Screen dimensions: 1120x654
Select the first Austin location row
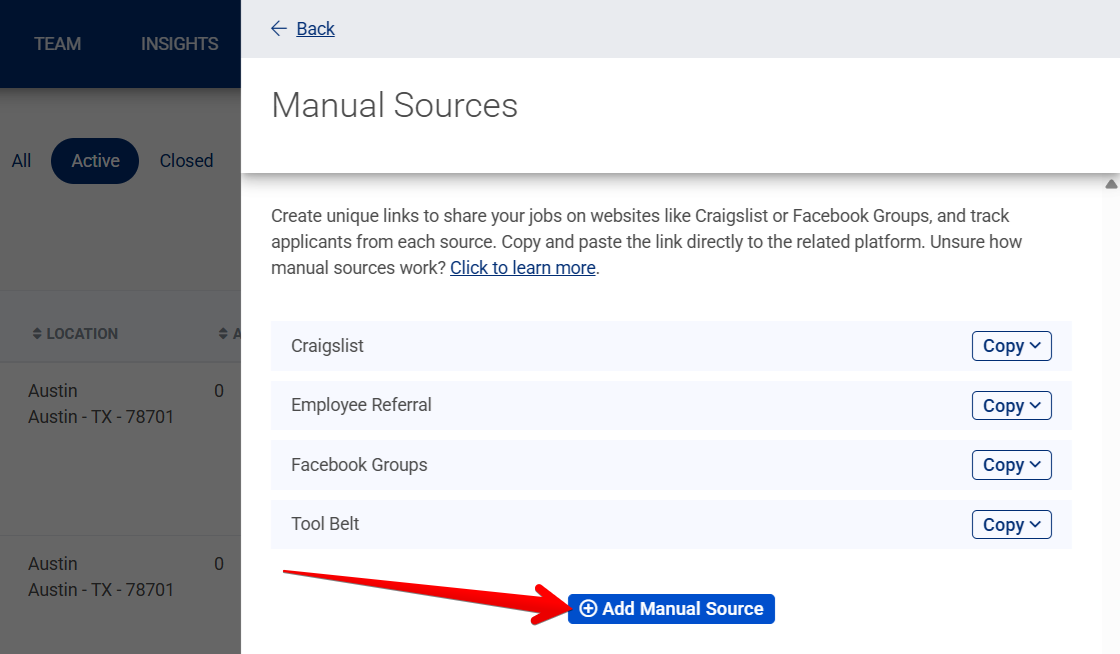click(x=110, y=403)
